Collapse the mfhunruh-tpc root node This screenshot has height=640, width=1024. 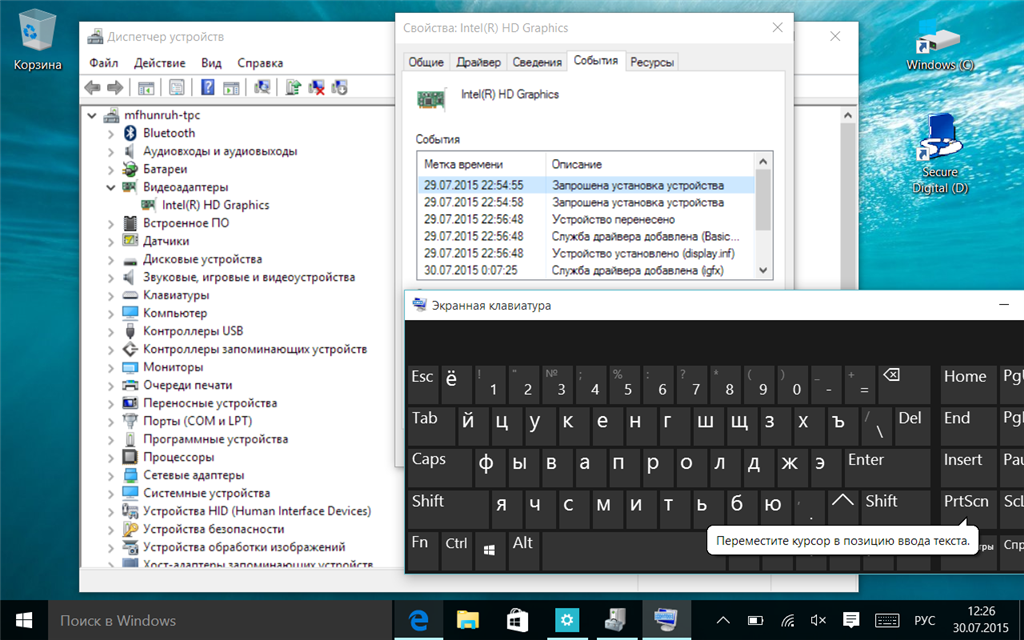[x=92, y=116]
